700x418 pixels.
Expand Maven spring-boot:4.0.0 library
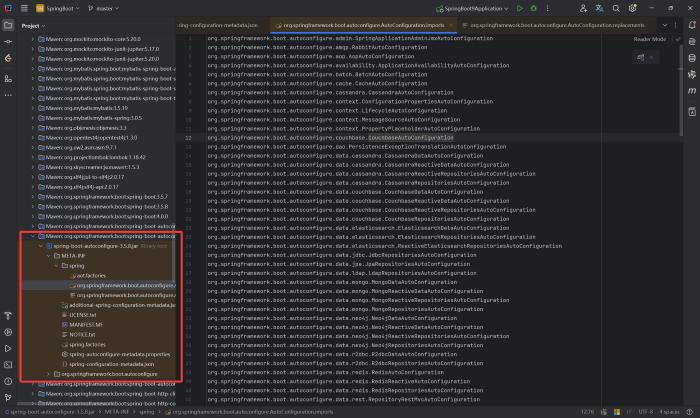(33, 217)
